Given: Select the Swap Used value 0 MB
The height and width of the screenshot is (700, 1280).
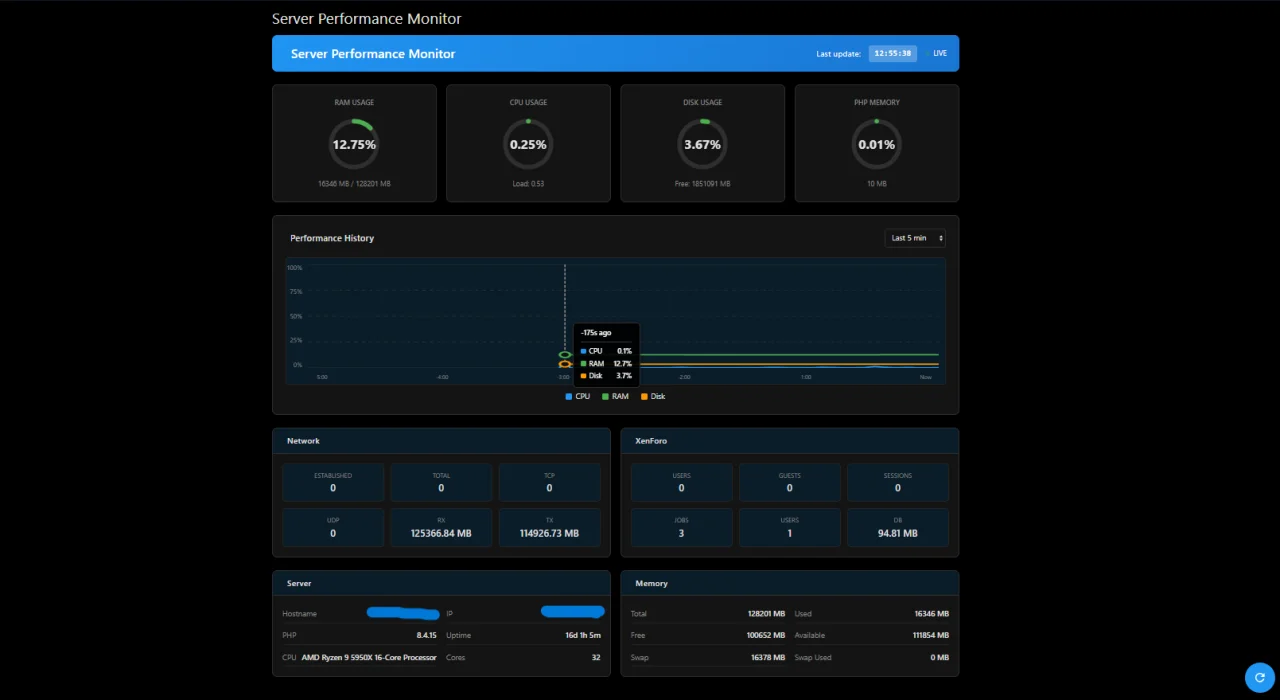Looking at the screenshot, I should [x=940, y=658].
